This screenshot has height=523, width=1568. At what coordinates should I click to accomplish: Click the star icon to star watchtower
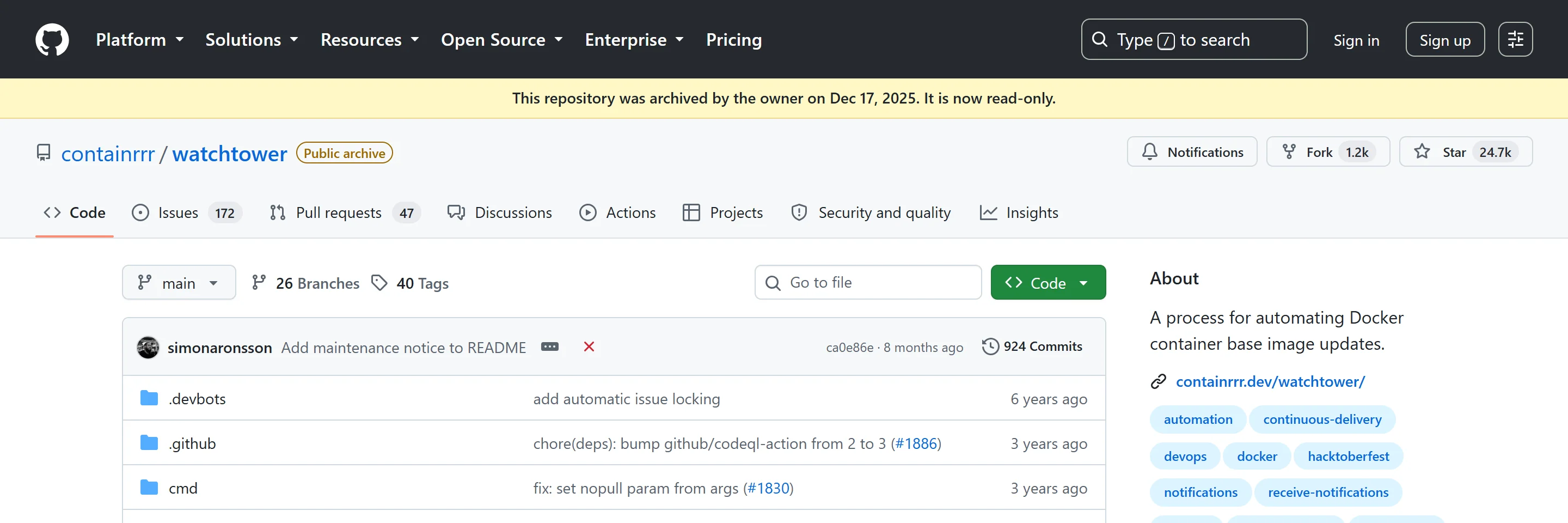1422,151
